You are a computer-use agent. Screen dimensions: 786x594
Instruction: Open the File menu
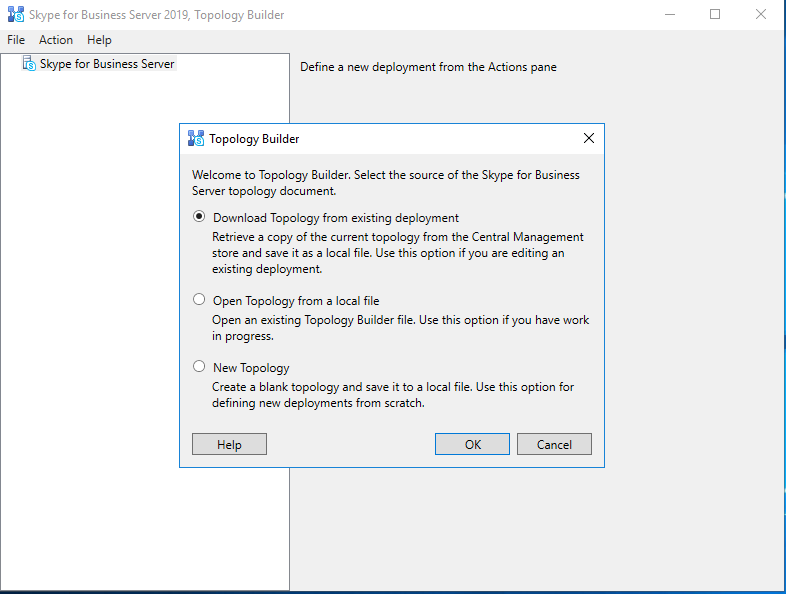point(16,40)
